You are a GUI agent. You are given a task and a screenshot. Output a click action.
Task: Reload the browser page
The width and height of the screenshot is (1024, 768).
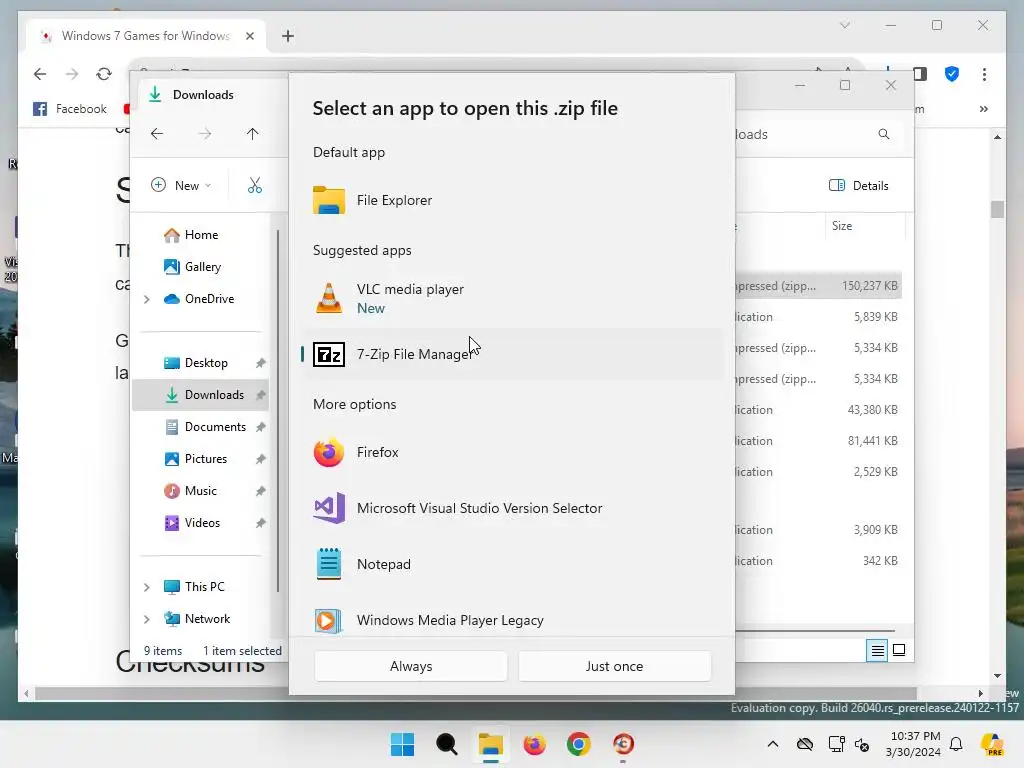pyautogui.click(x=104, y=74)
